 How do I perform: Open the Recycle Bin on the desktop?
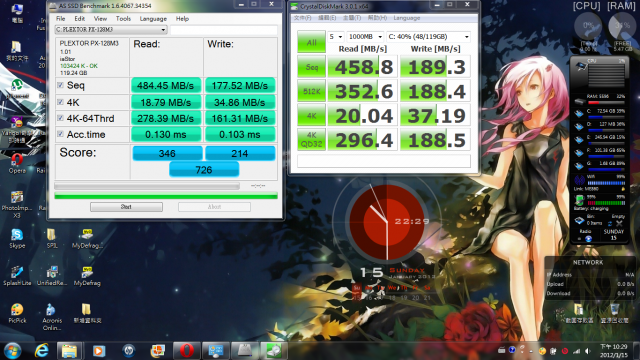click(x=614, y=313)
